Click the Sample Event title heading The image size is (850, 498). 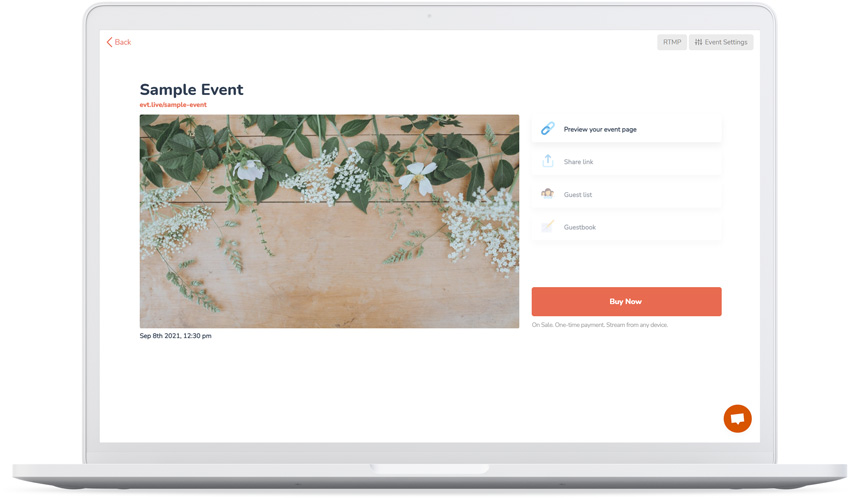(x=191, y=90)
